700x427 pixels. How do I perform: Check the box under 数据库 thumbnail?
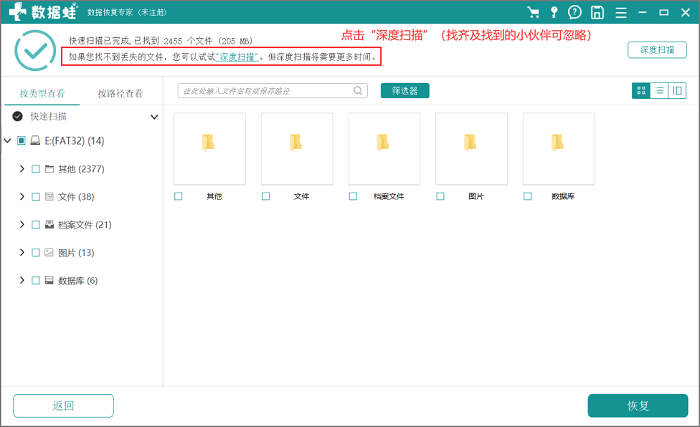tap(528, 196)
